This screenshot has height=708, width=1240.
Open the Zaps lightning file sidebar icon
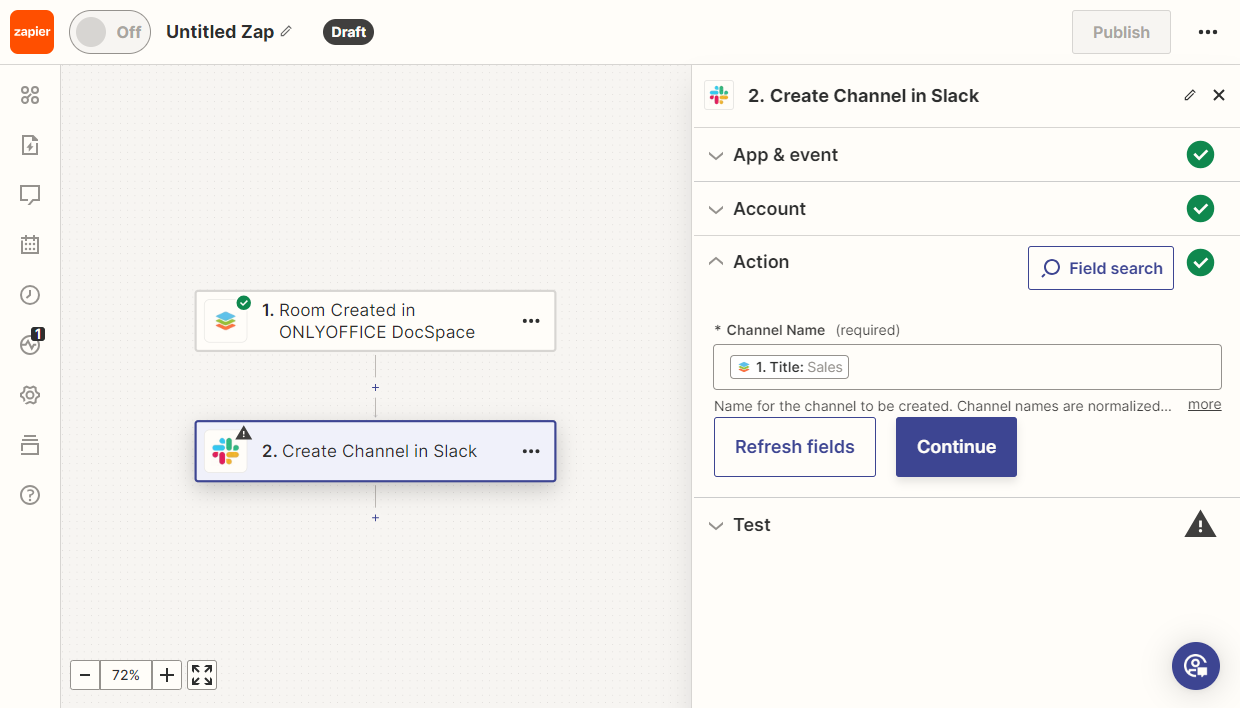click(x=30, y=145)
